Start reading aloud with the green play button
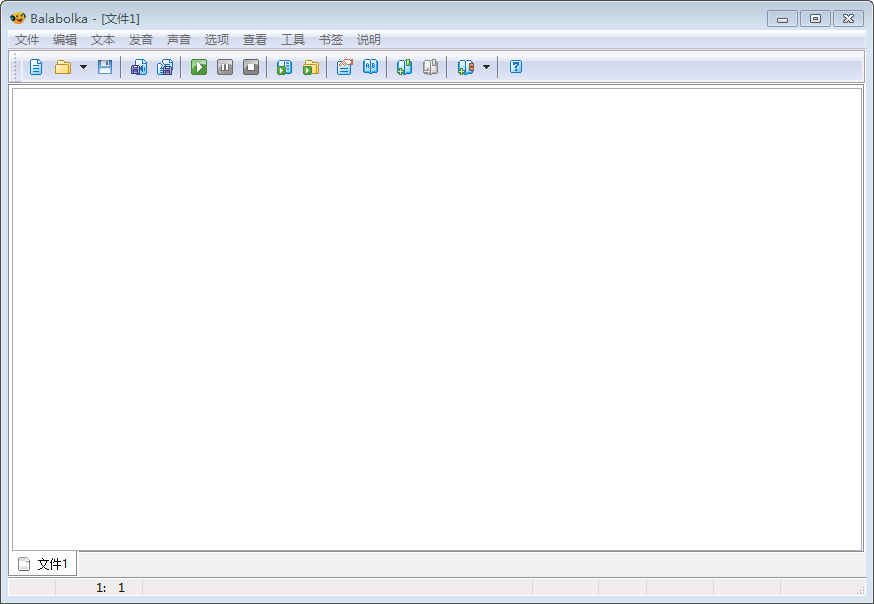This screenshot has height=604, width=874. 199,67
